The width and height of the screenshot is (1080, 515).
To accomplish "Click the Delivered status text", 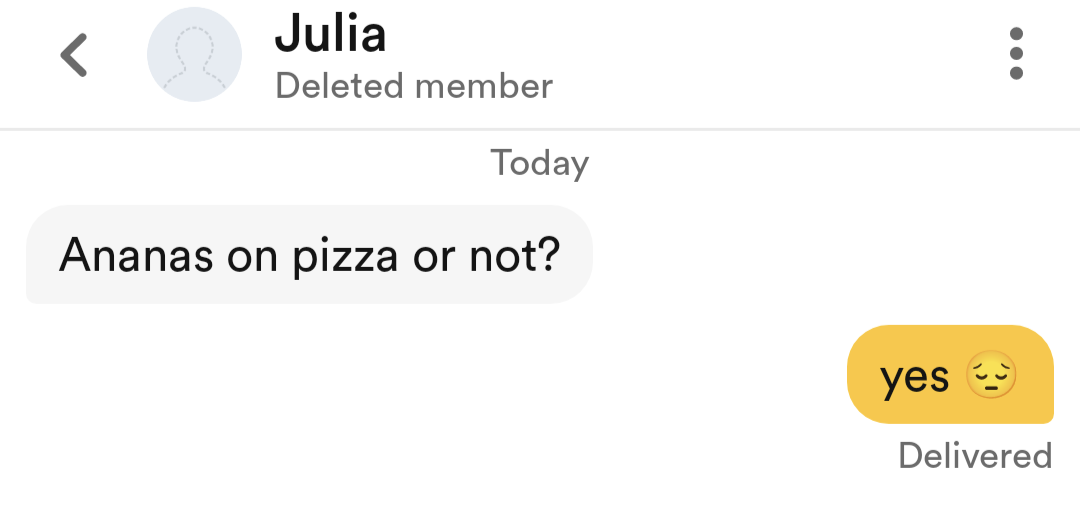I will coord(975,455).
